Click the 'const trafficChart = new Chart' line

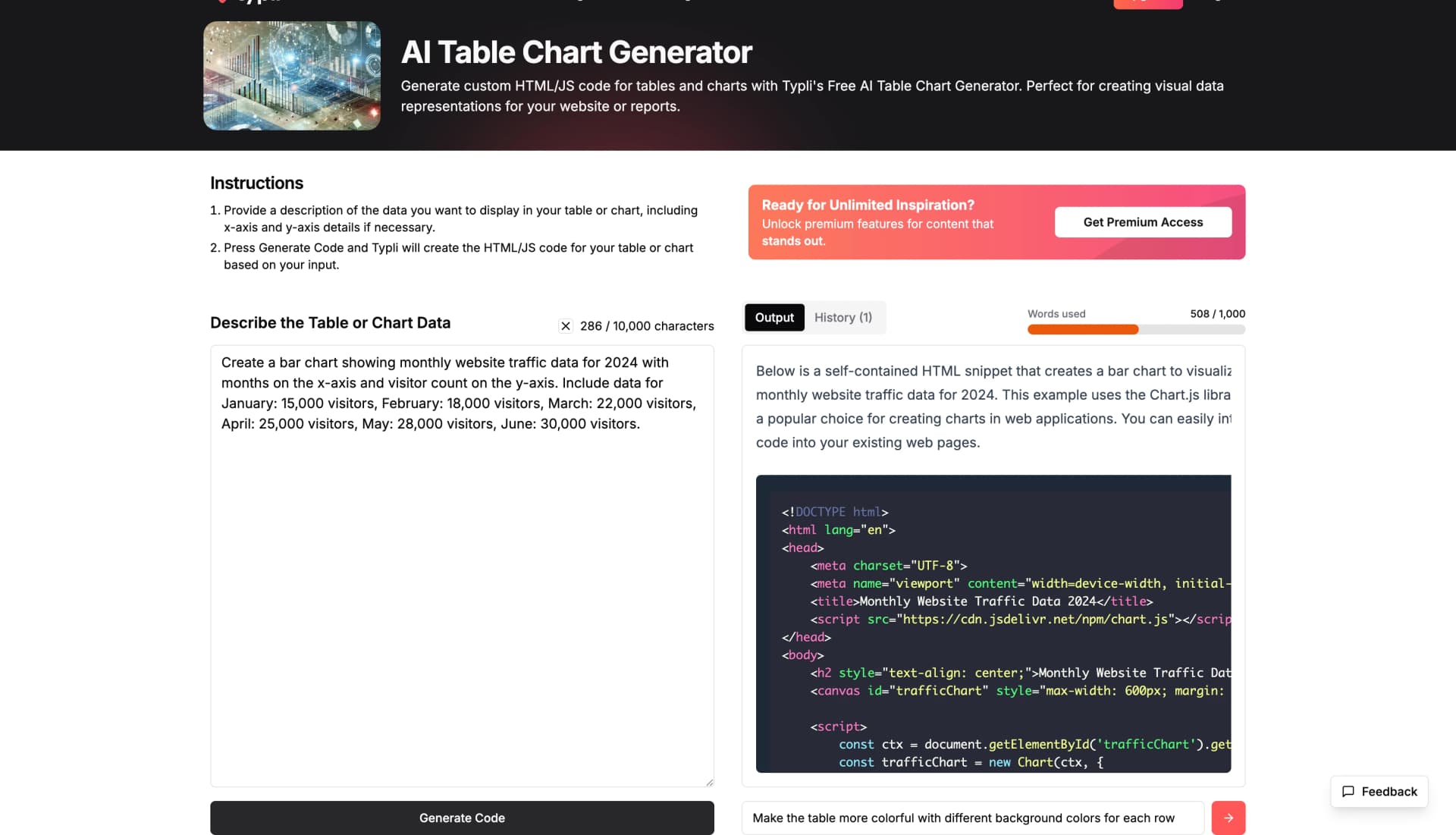(x=971, y=762)
